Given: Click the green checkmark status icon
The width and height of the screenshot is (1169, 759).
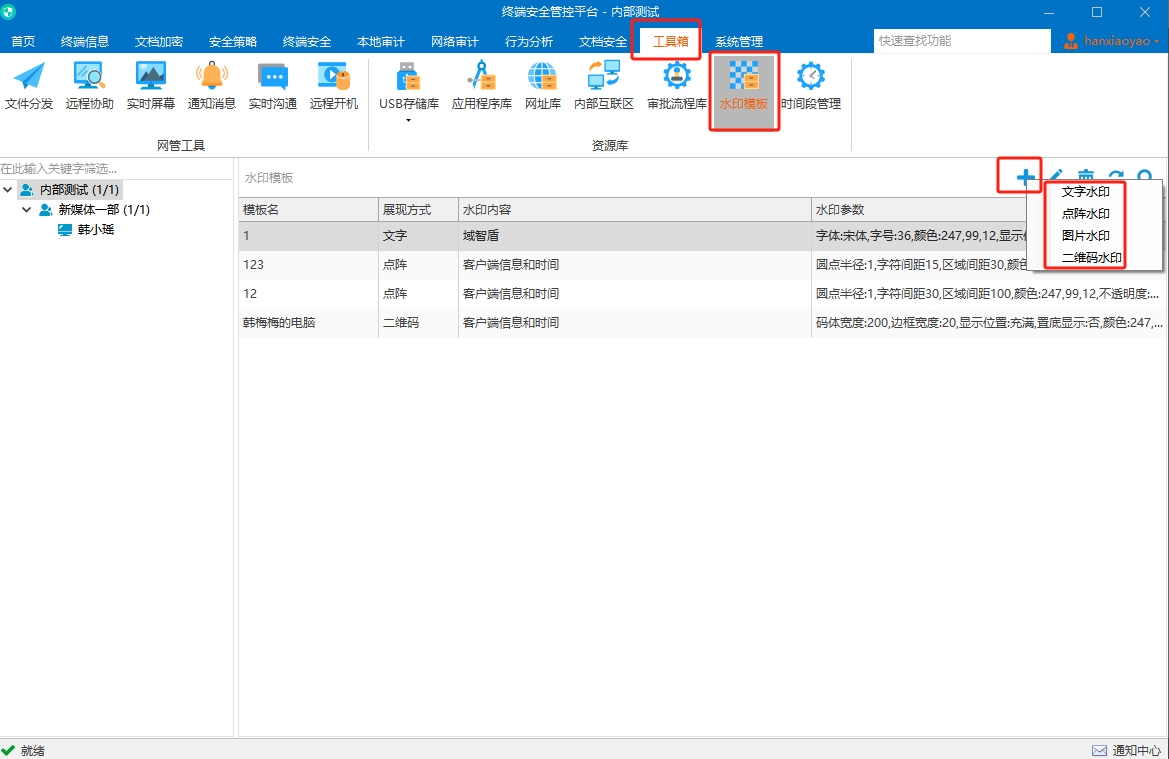Looking at the screenshot, I should pos(8,750).
